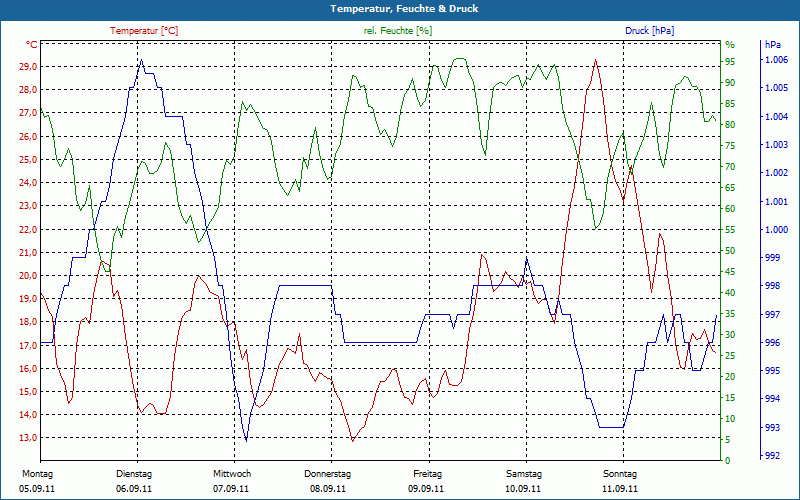
Task: Click the '997' pressure axis value
Action: [x=772, y=314]
